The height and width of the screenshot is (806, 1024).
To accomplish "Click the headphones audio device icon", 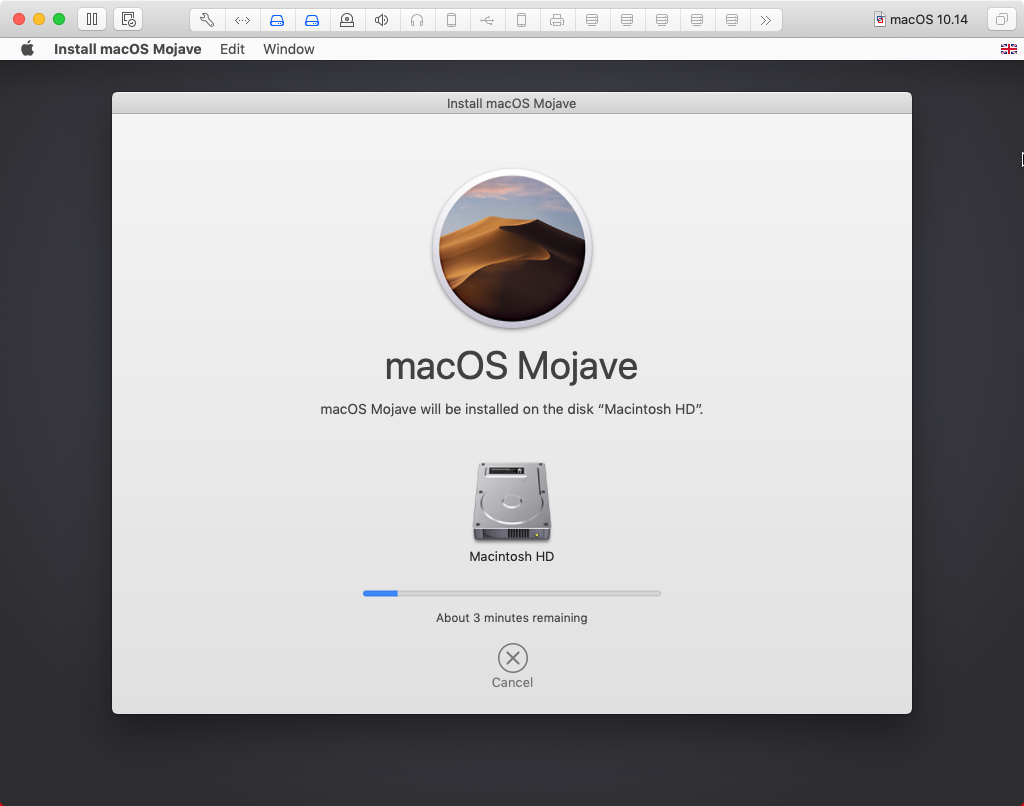I will [417, 18].
